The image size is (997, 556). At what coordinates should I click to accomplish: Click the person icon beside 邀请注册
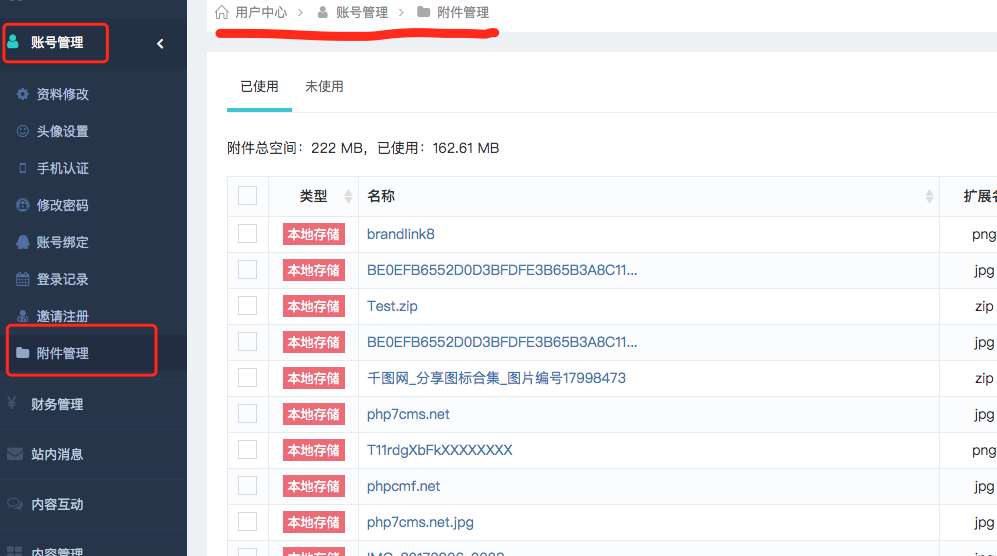coord(22,316)
